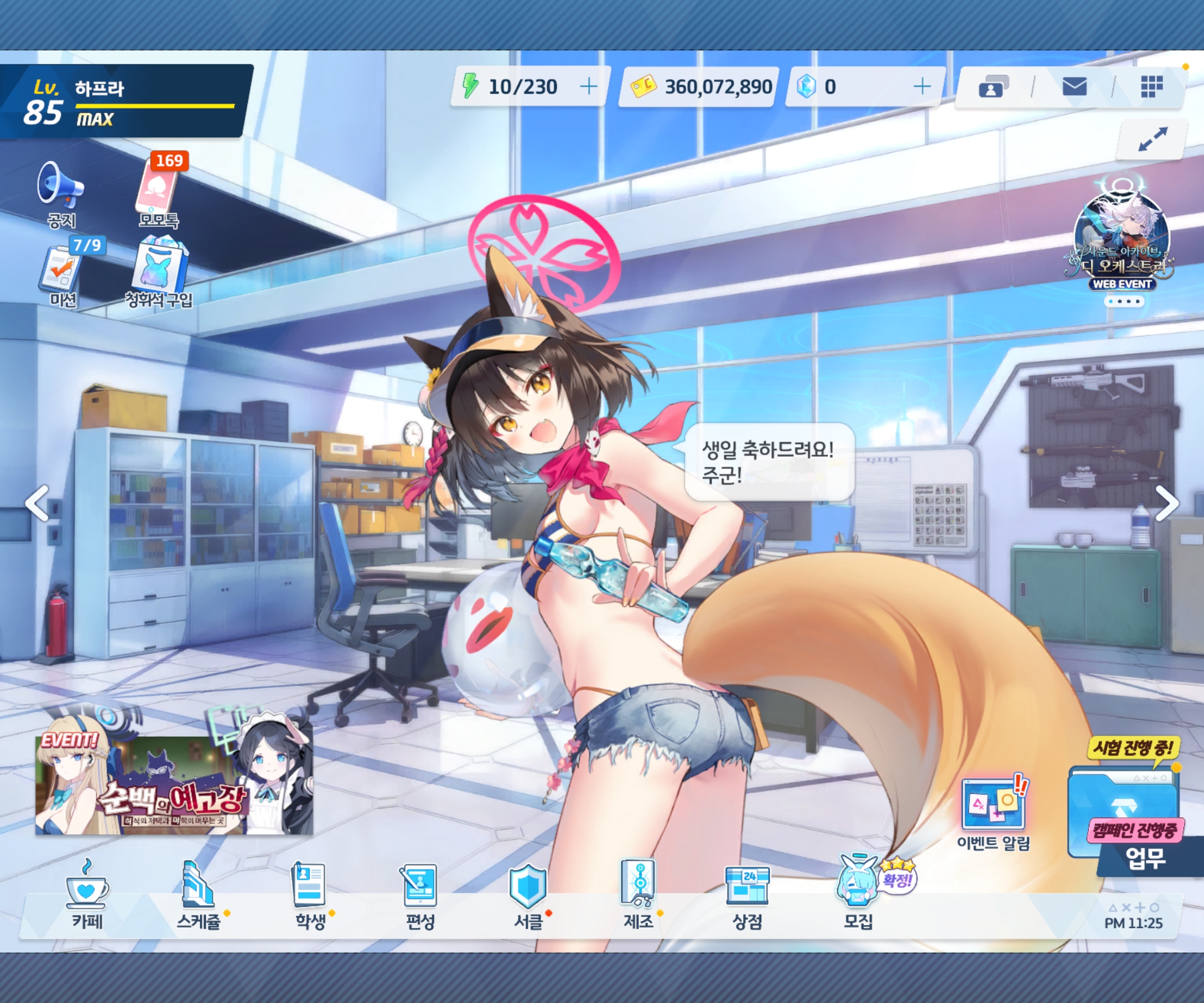This screenshot has height=1003, width=1204.
Task: Add energy with plus next to 10/230
Action: [x=588, y=86]
